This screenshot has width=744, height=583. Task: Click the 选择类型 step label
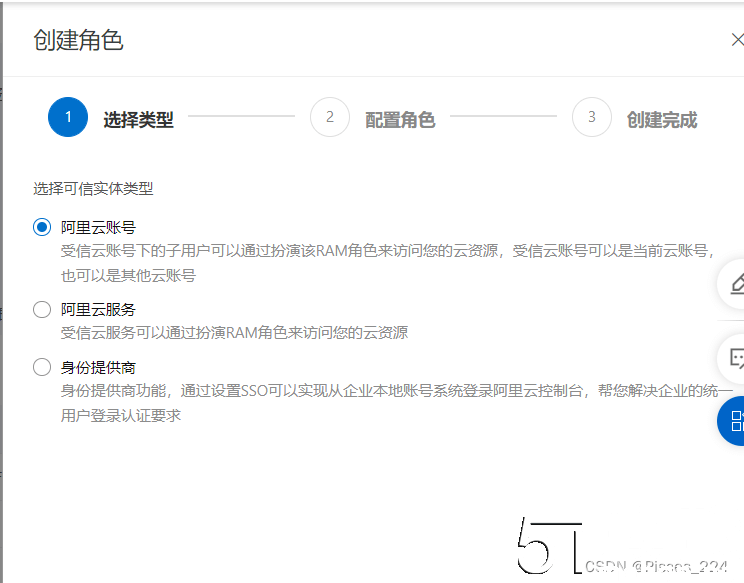point(139,120)
